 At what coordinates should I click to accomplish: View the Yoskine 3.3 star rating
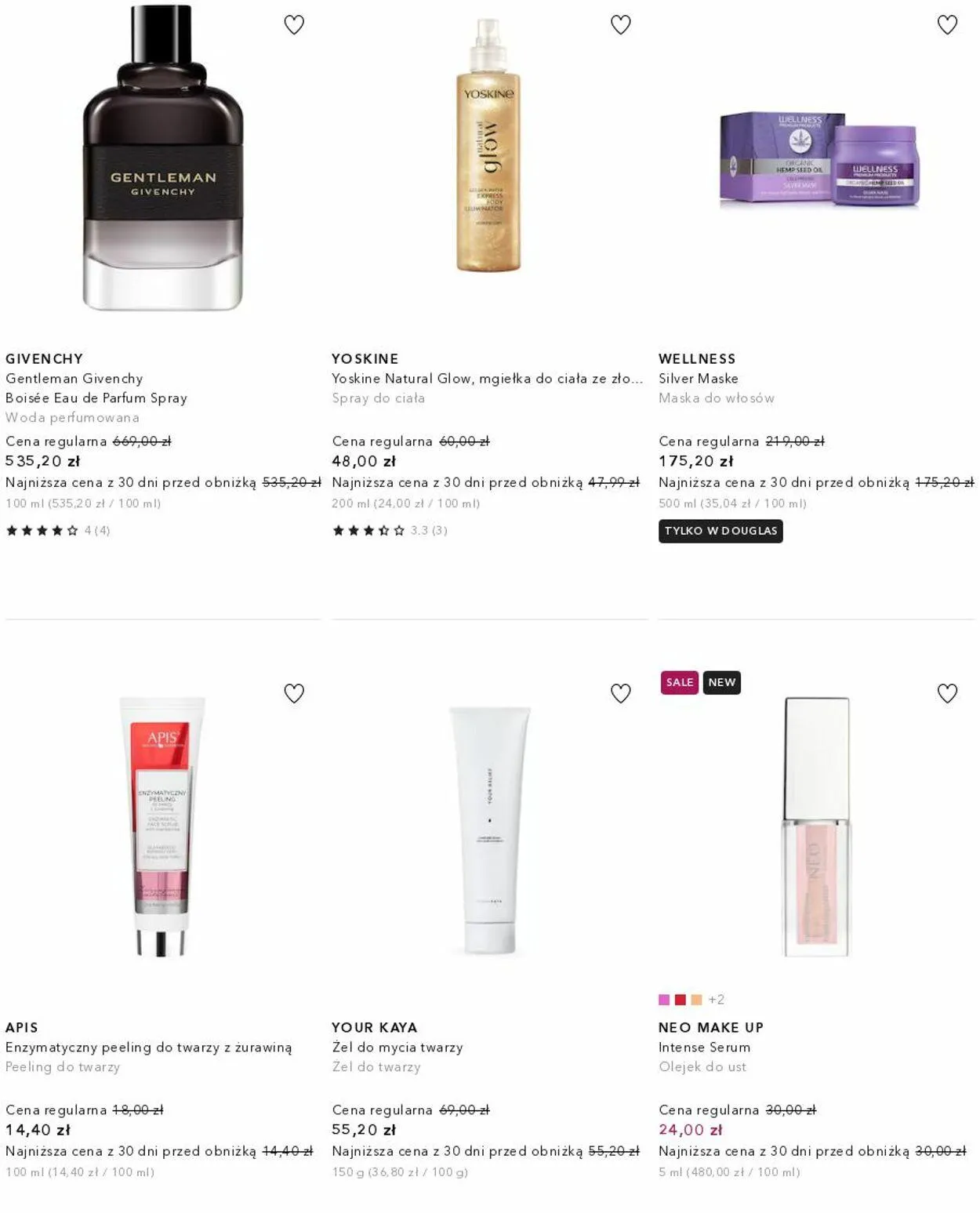click(x=390, y=531)
